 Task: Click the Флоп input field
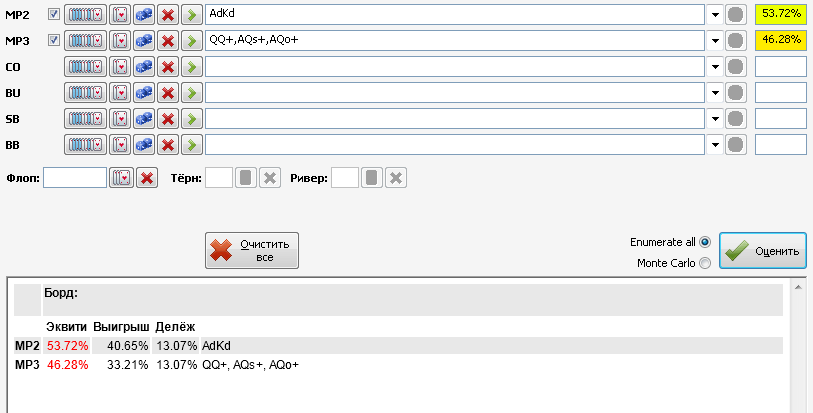click(75, 178)
